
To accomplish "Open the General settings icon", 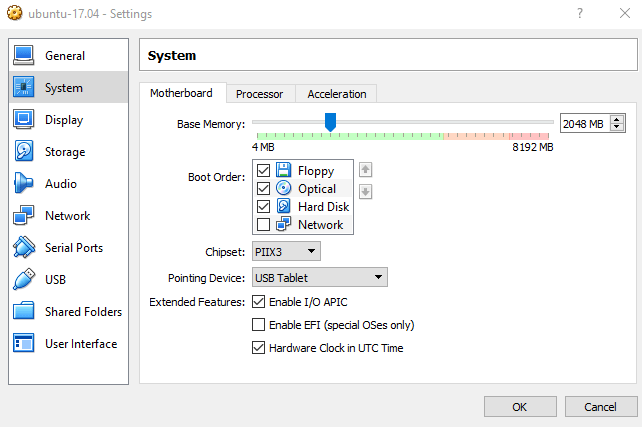I will pyautogui.click(x=24, y=56).
